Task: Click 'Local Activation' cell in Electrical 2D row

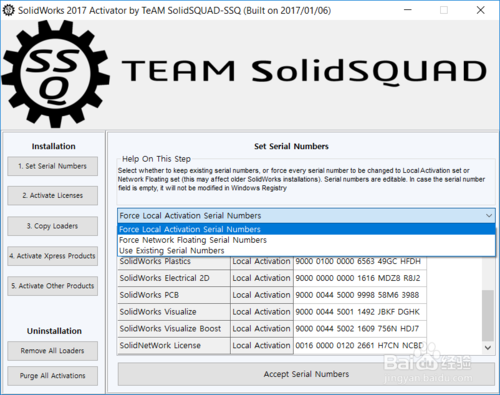Action: tap(262, 278)
